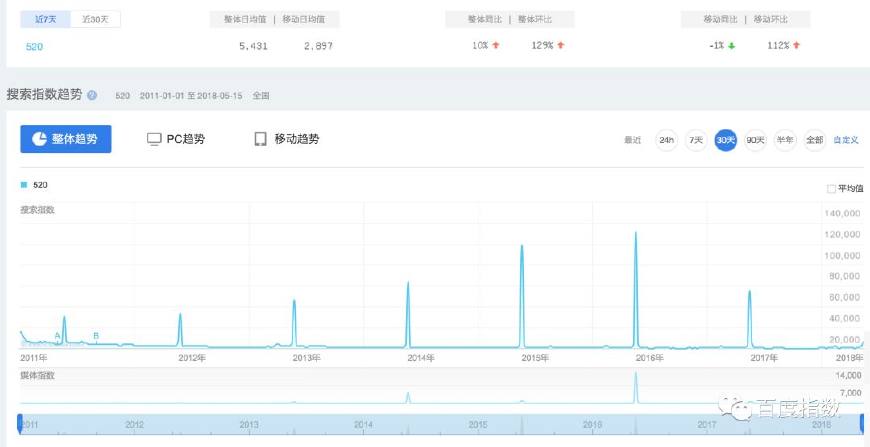Select the 整体趋势 overall trend button
870x447 pixels.
[x=65, y=139]
